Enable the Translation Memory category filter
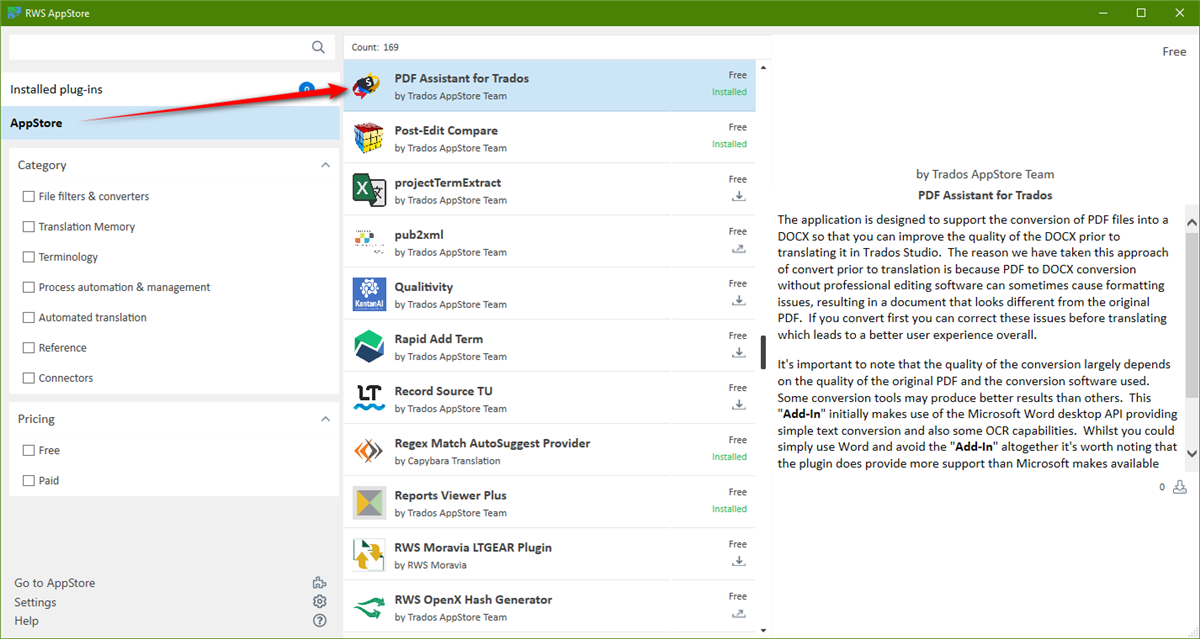This screenshot has width=1200, height=639. point(28,226)
